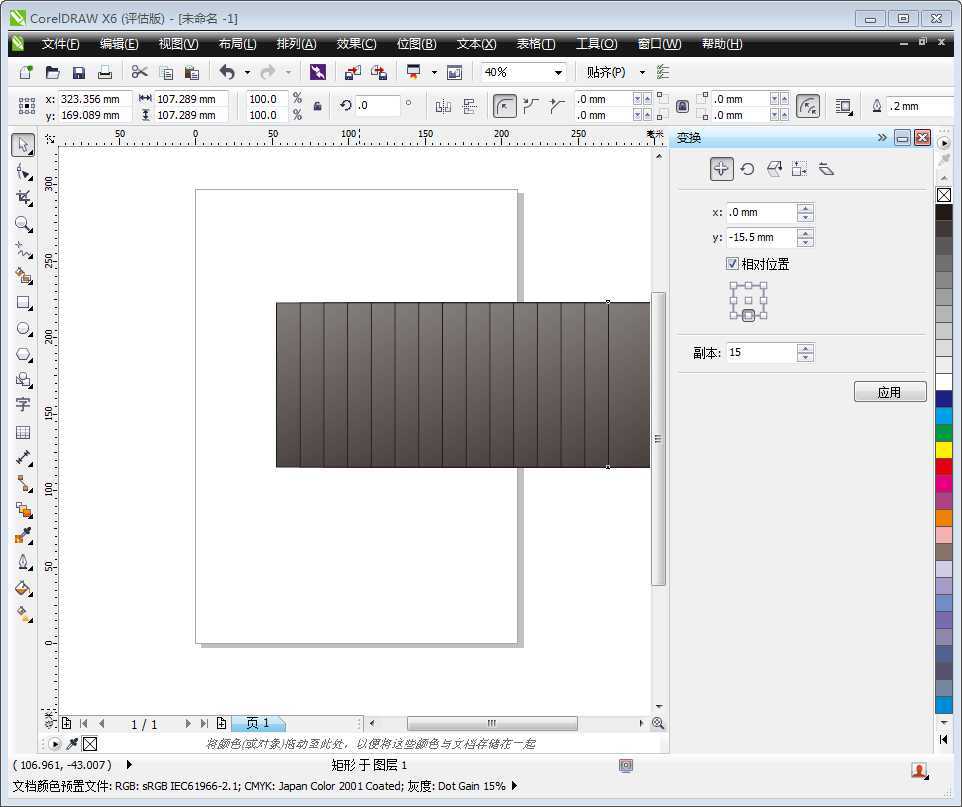Switch to the Rotate transform icon

pyautogui.click(x=747, y=169)
